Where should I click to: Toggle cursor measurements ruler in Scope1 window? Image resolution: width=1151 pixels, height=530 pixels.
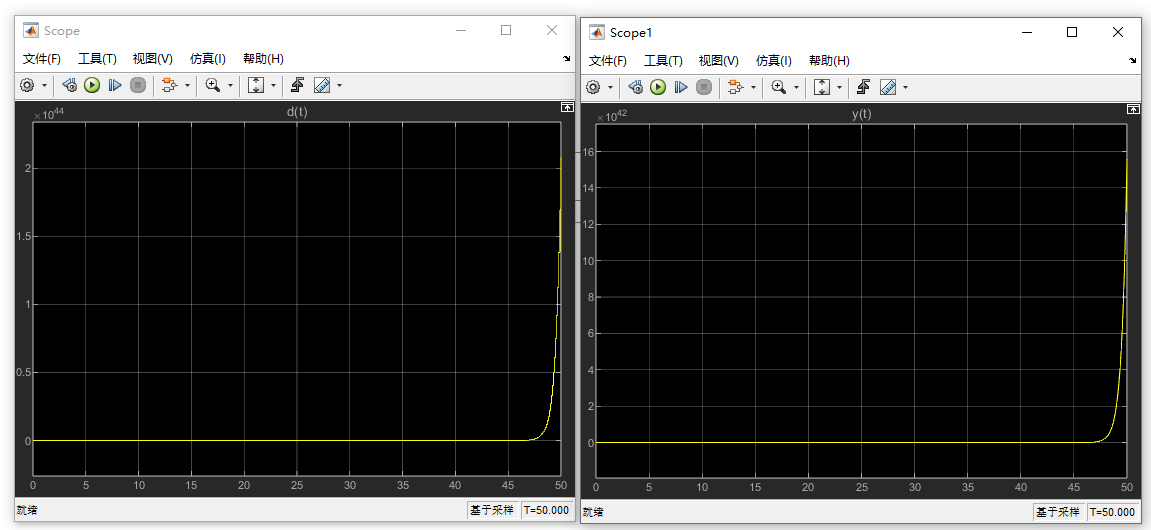(x=888, y=87)
